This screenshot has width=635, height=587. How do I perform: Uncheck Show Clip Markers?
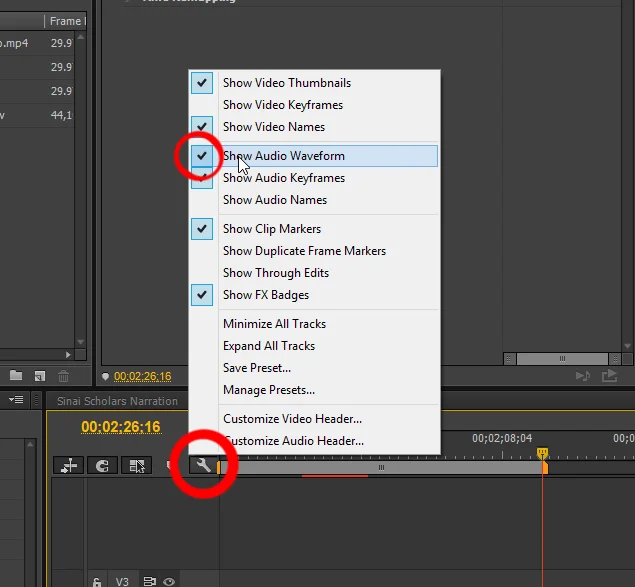[x=202, y=229]
